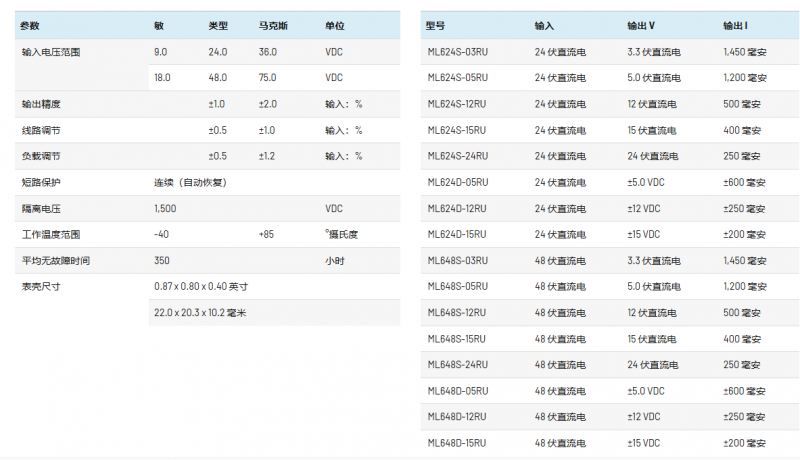
Task: Select the +85 maximum temperature value
Action: [x=266, y=235]
